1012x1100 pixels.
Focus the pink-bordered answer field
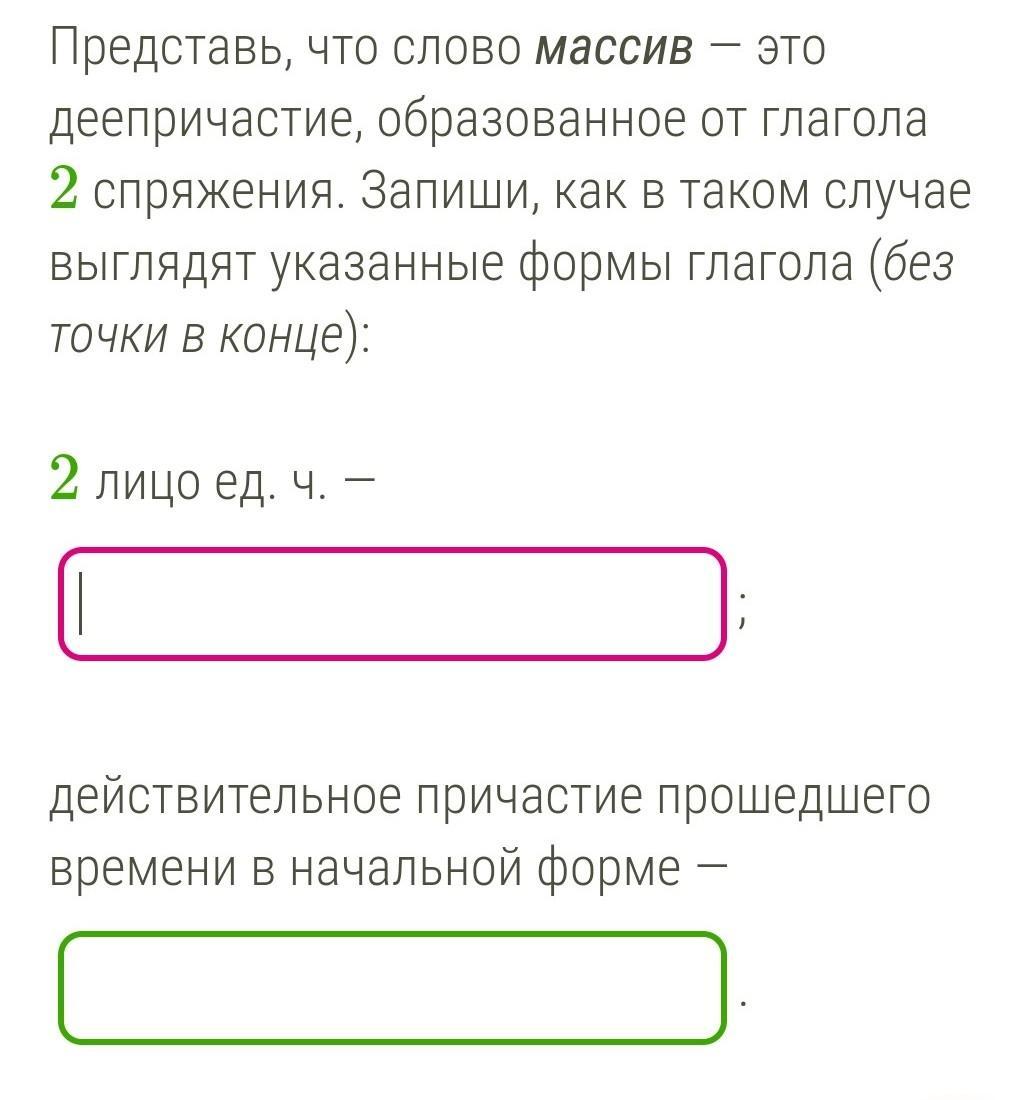tap(392, 604)
